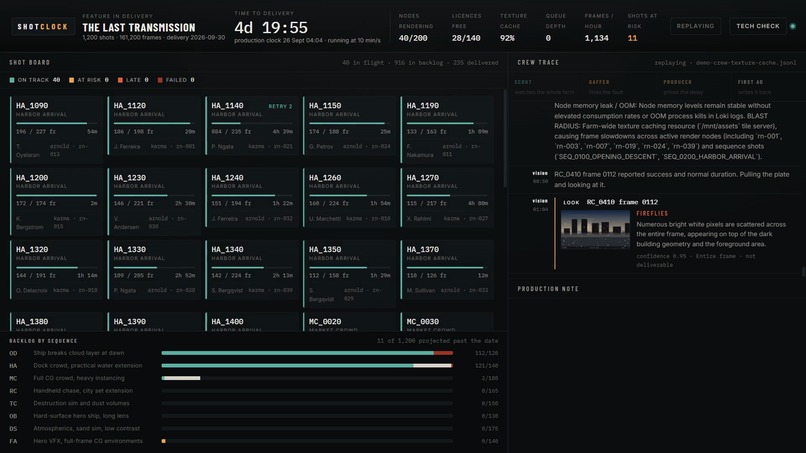Click the SHOTCLOCK logo badge
This screenshot has height=453, width=806.
(x=43, y=27)
